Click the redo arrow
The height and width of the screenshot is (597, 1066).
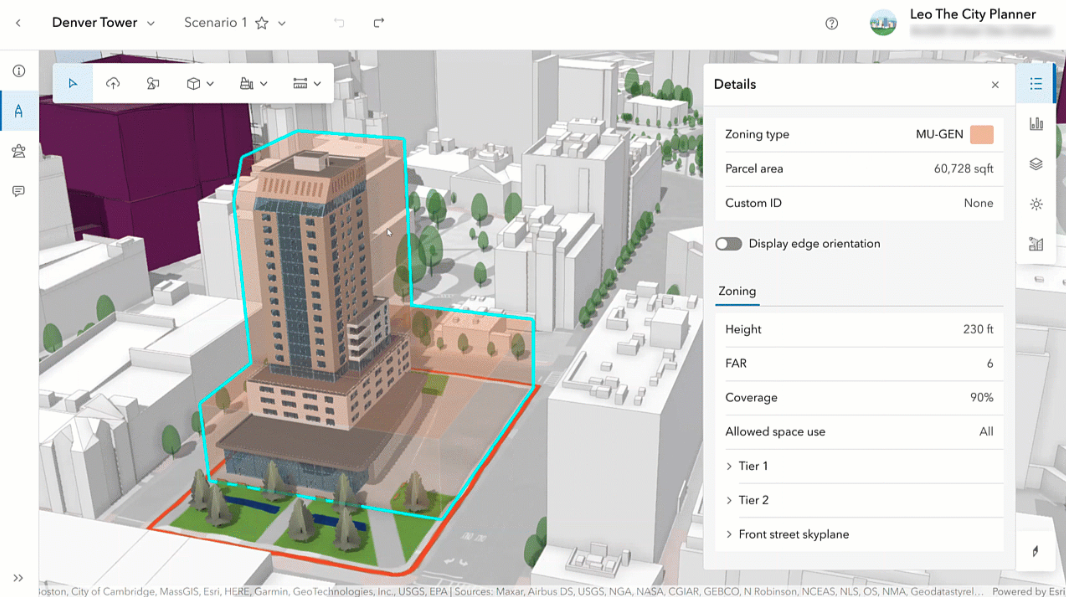click(x=379, y=23)
